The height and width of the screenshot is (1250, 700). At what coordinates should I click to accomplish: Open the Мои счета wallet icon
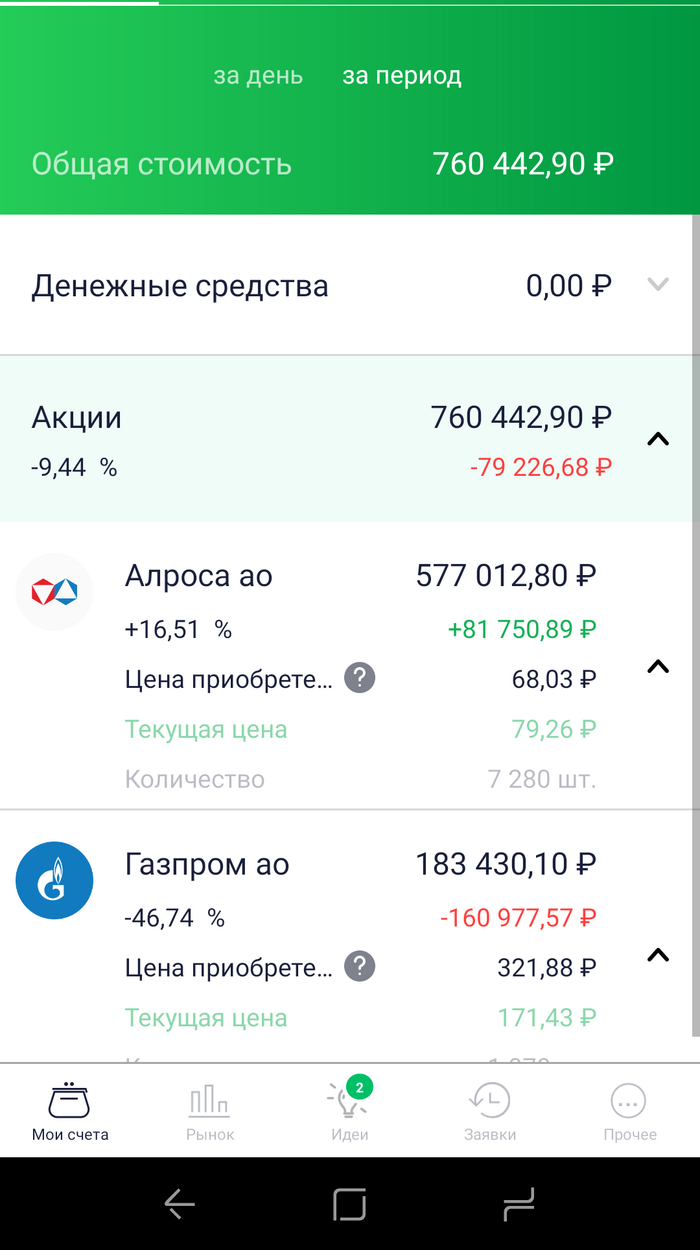(x=69, y=1100)
